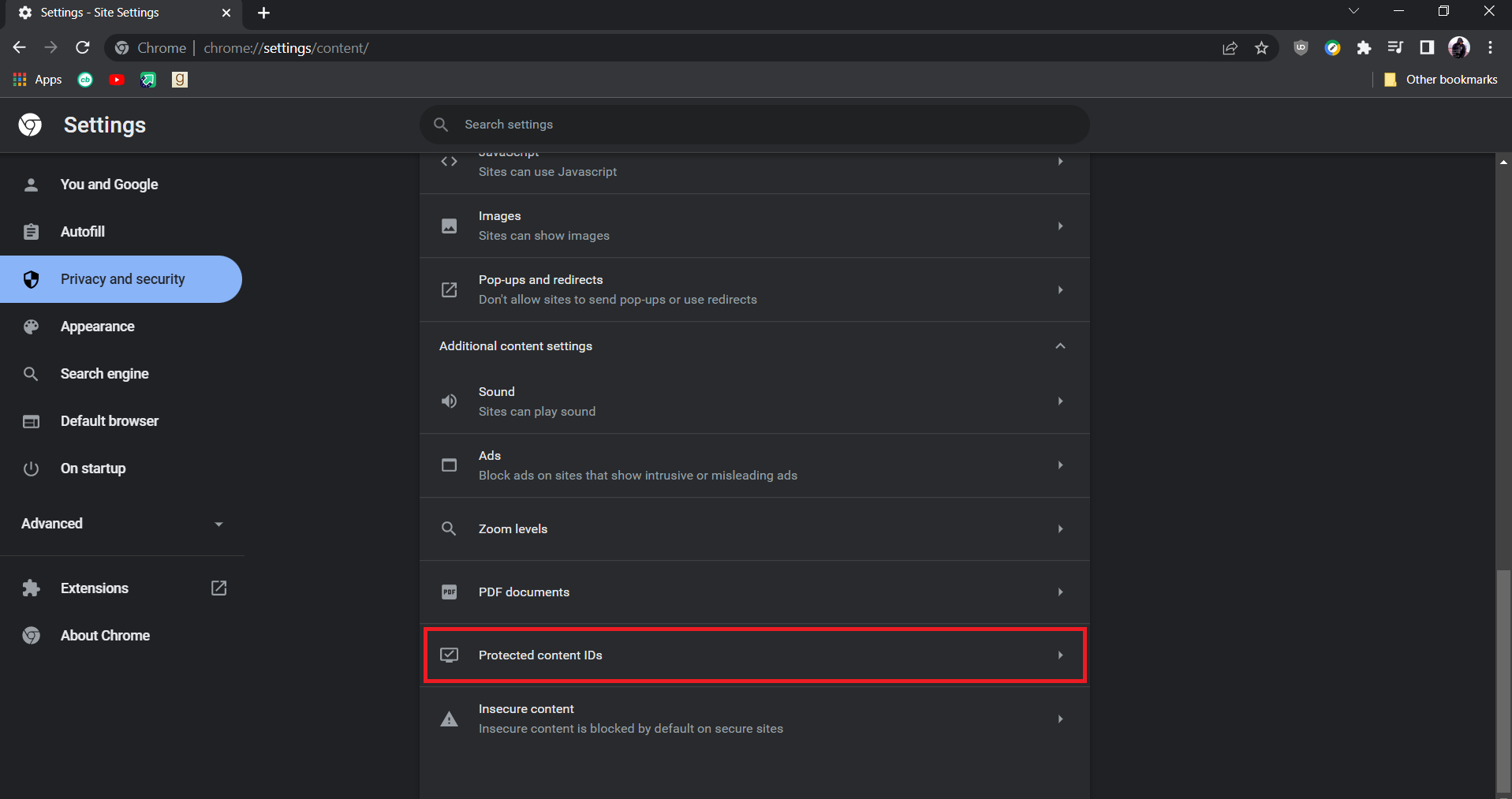Open the YouTube bookmark
This screenshot has height=799, width=1512.
pos(117,80)
